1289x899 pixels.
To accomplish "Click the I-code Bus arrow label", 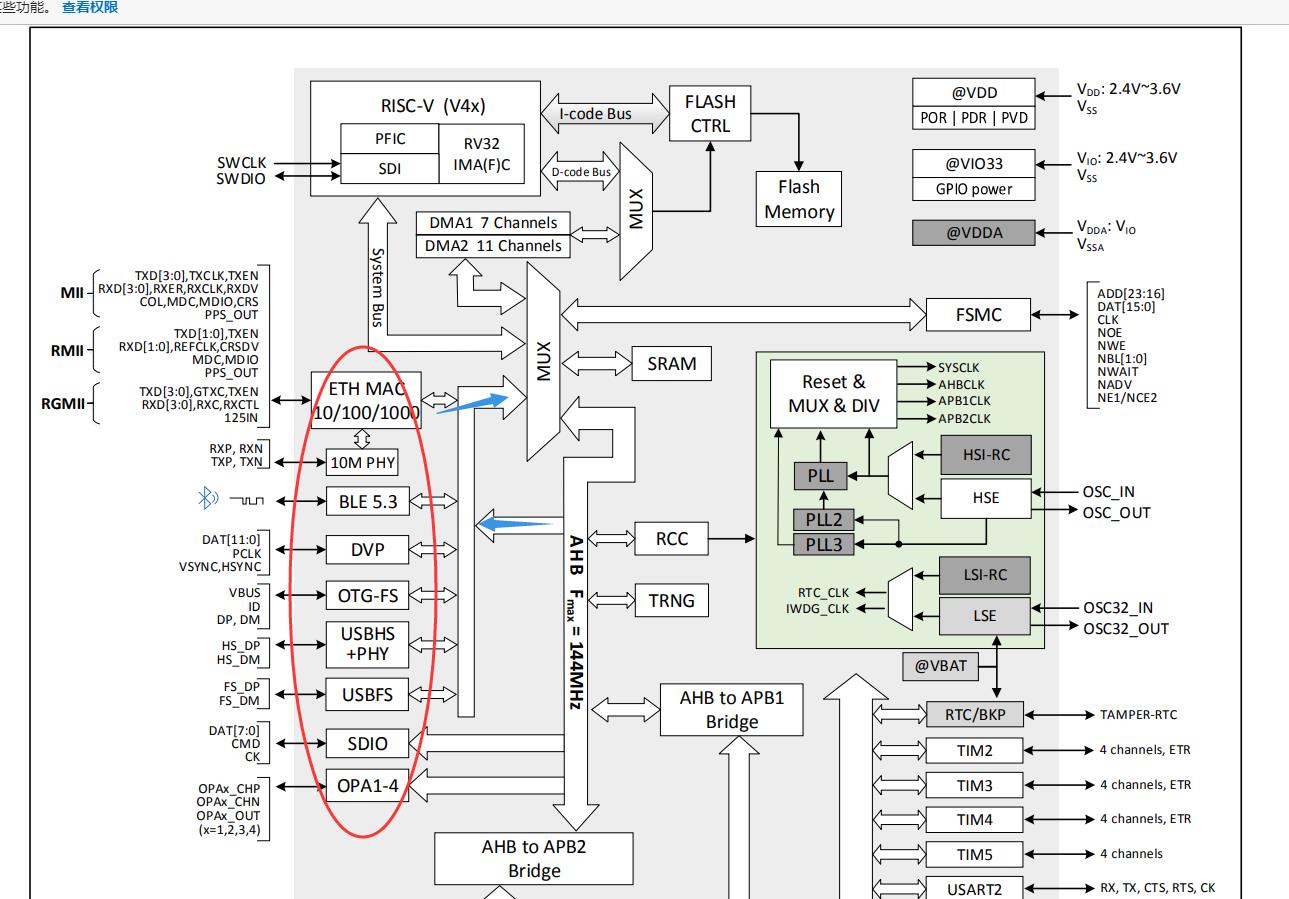I will [595, 114].
